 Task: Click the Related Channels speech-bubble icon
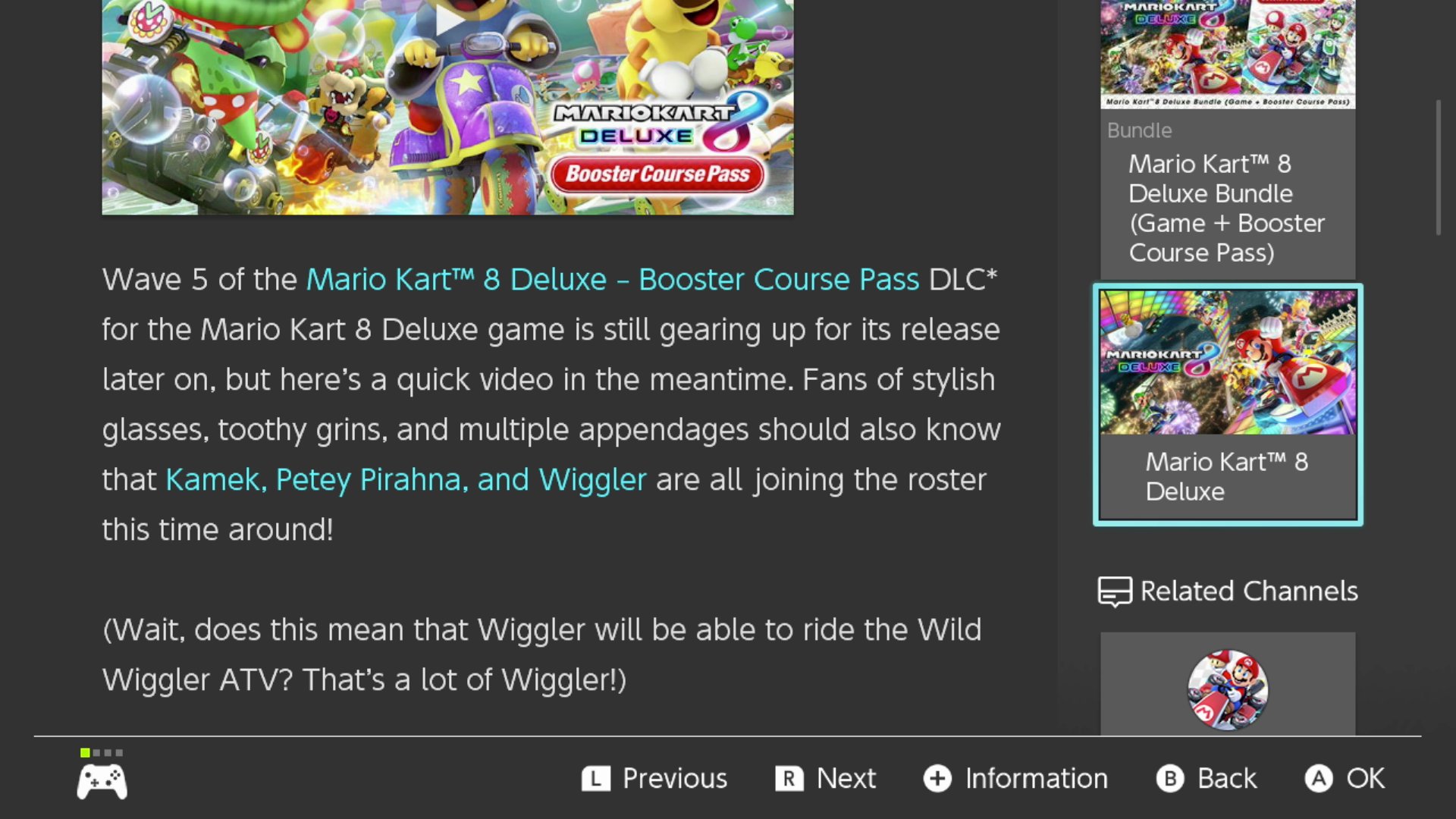click(x=1115, y=592)
